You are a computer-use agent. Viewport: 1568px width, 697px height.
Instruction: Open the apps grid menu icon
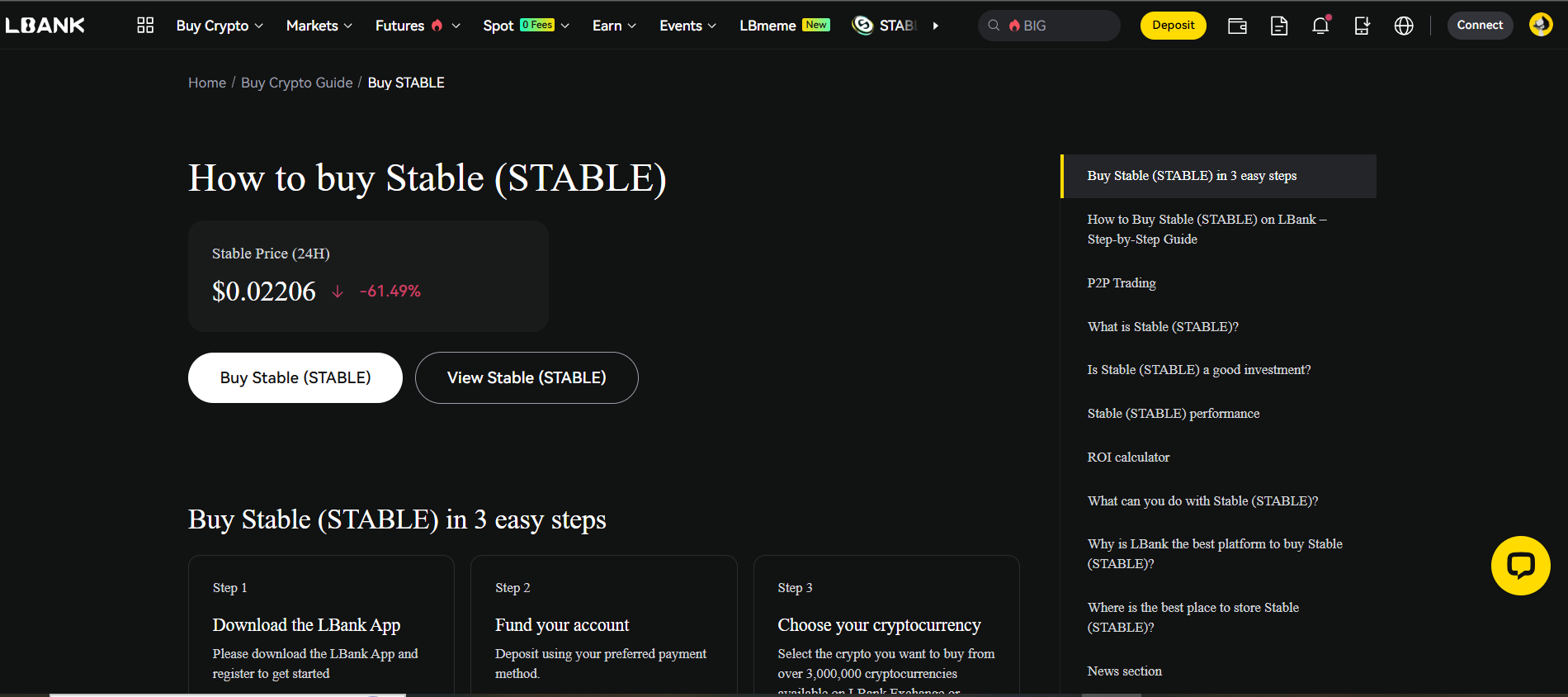[145, 26]
